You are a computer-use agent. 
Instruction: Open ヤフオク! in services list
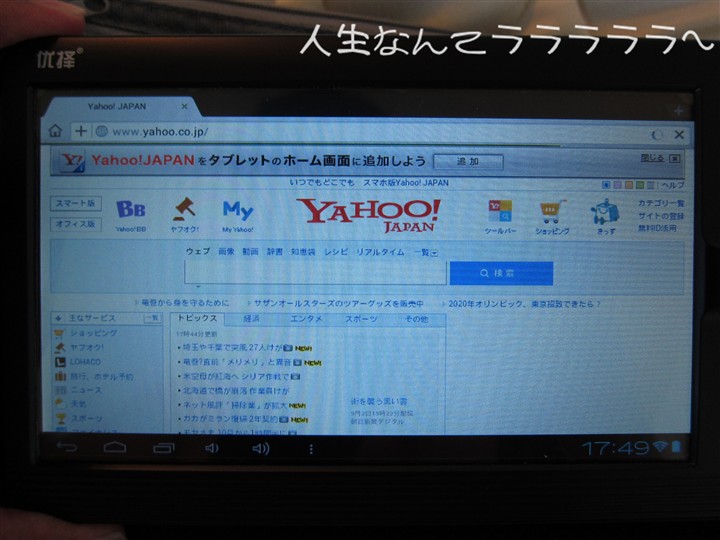[87, 348]
